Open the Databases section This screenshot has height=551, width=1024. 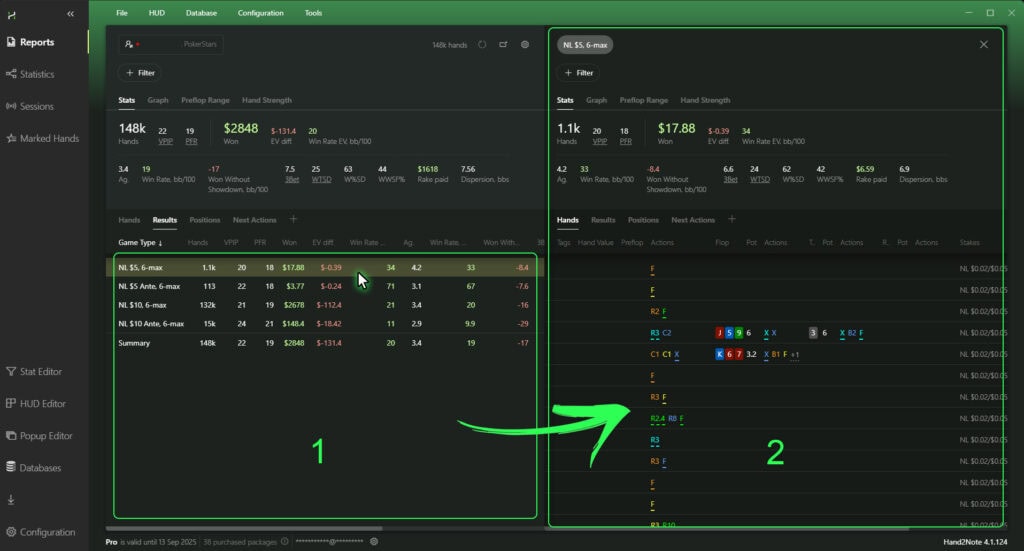click(40, 468)
